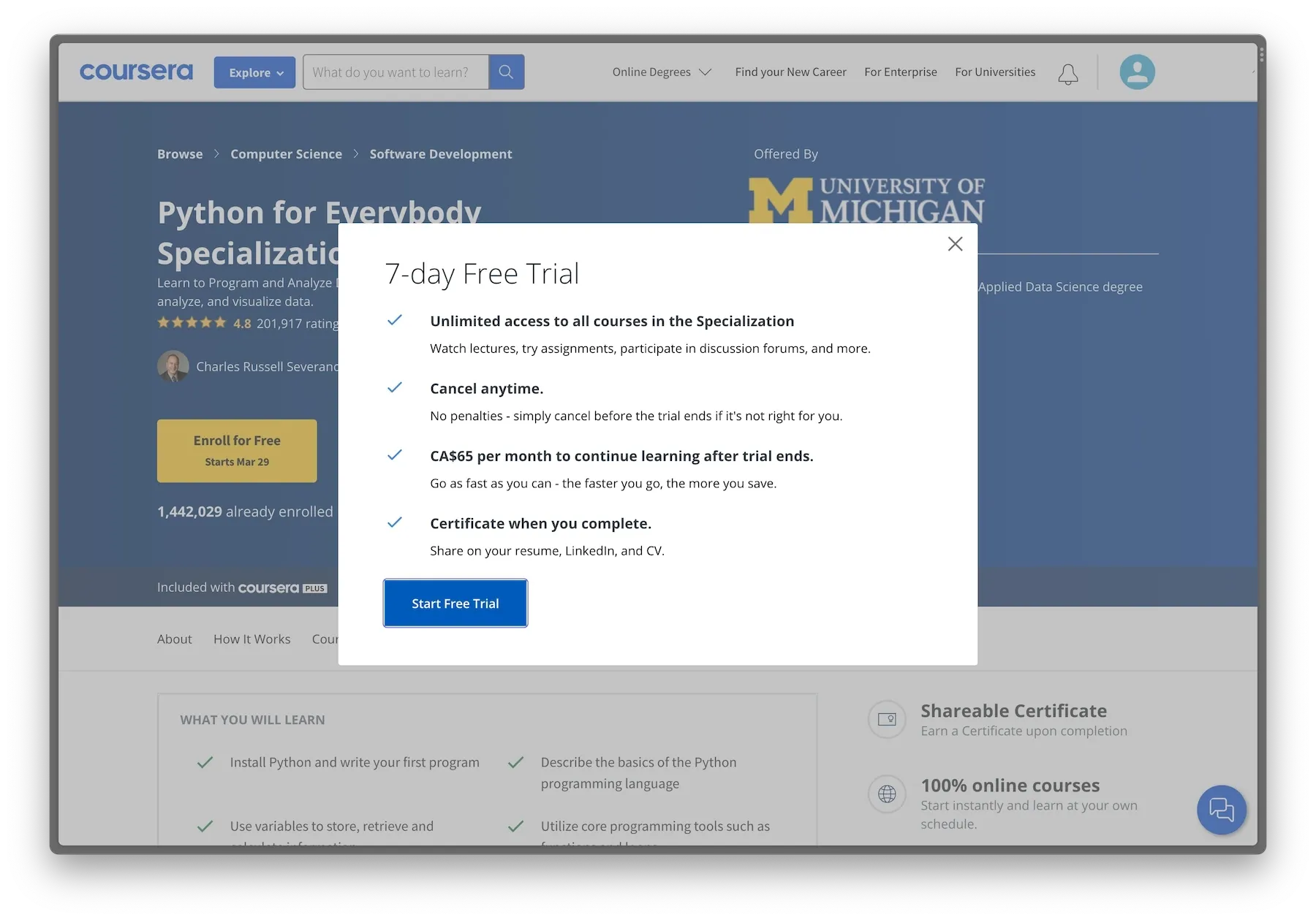Open the notifications bell
The width and height of the screenshot is (1316, 920).
click(x=1068, y=74)
